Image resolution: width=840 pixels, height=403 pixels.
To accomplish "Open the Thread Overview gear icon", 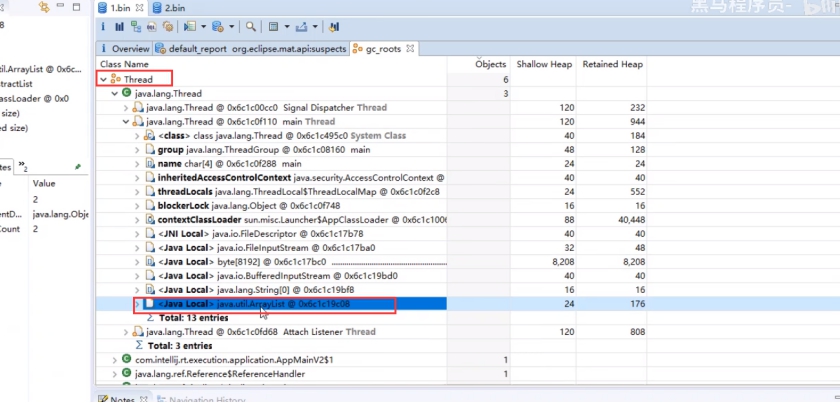I will [x=168, y=26].
